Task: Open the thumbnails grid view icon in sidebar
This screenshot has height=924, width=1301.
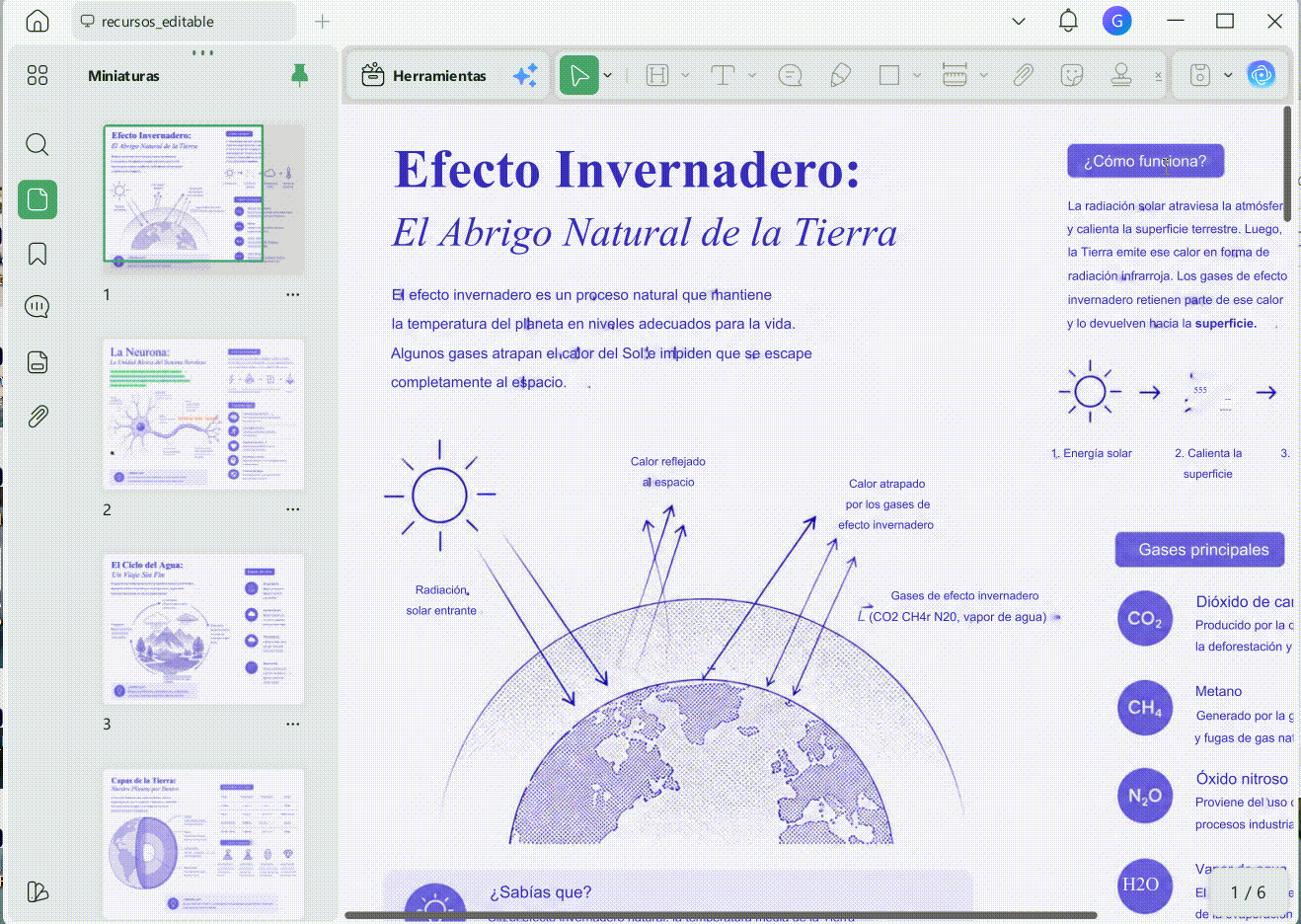Action: 38,75
